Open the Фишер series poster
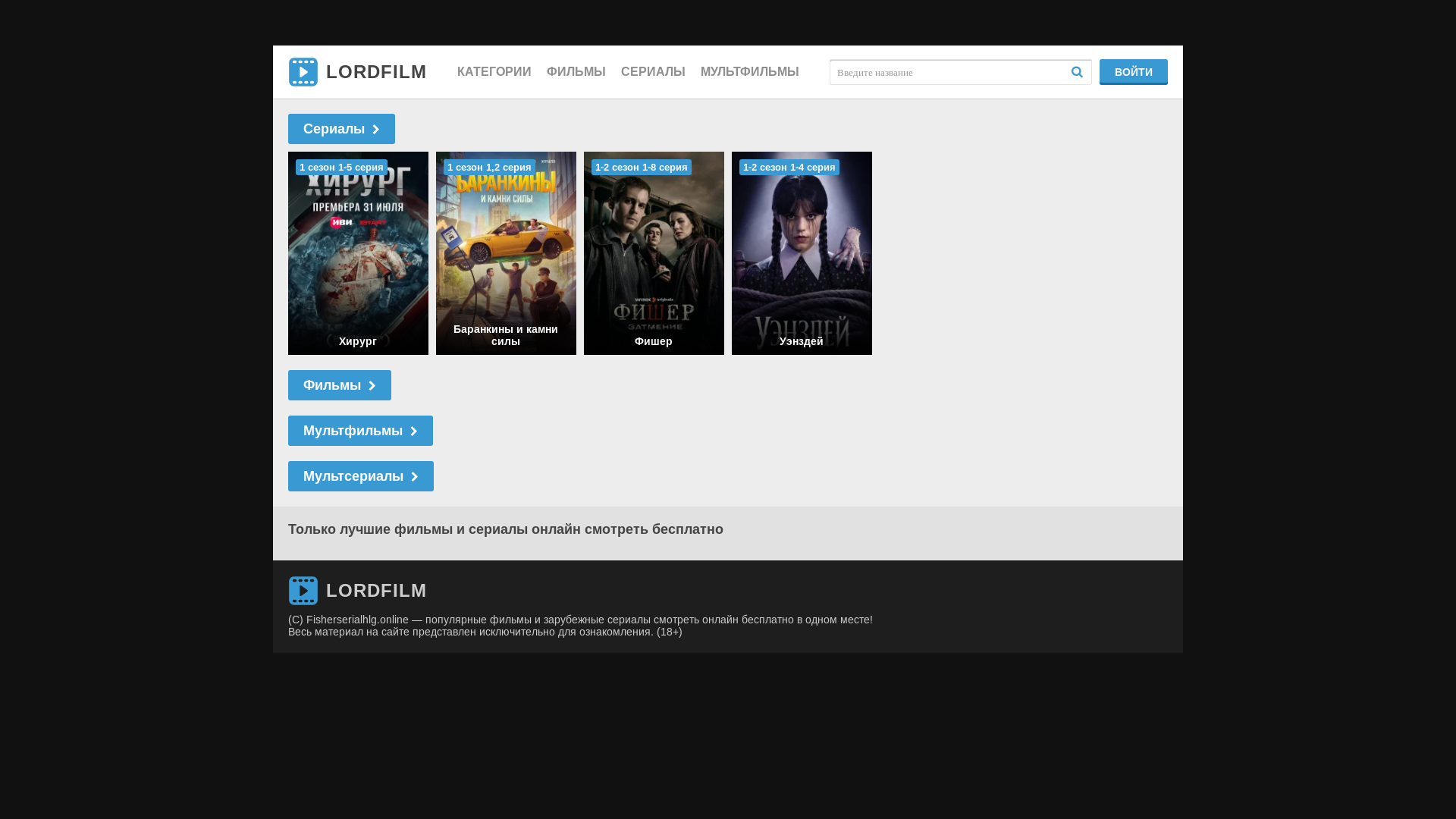 pos(654,253)
